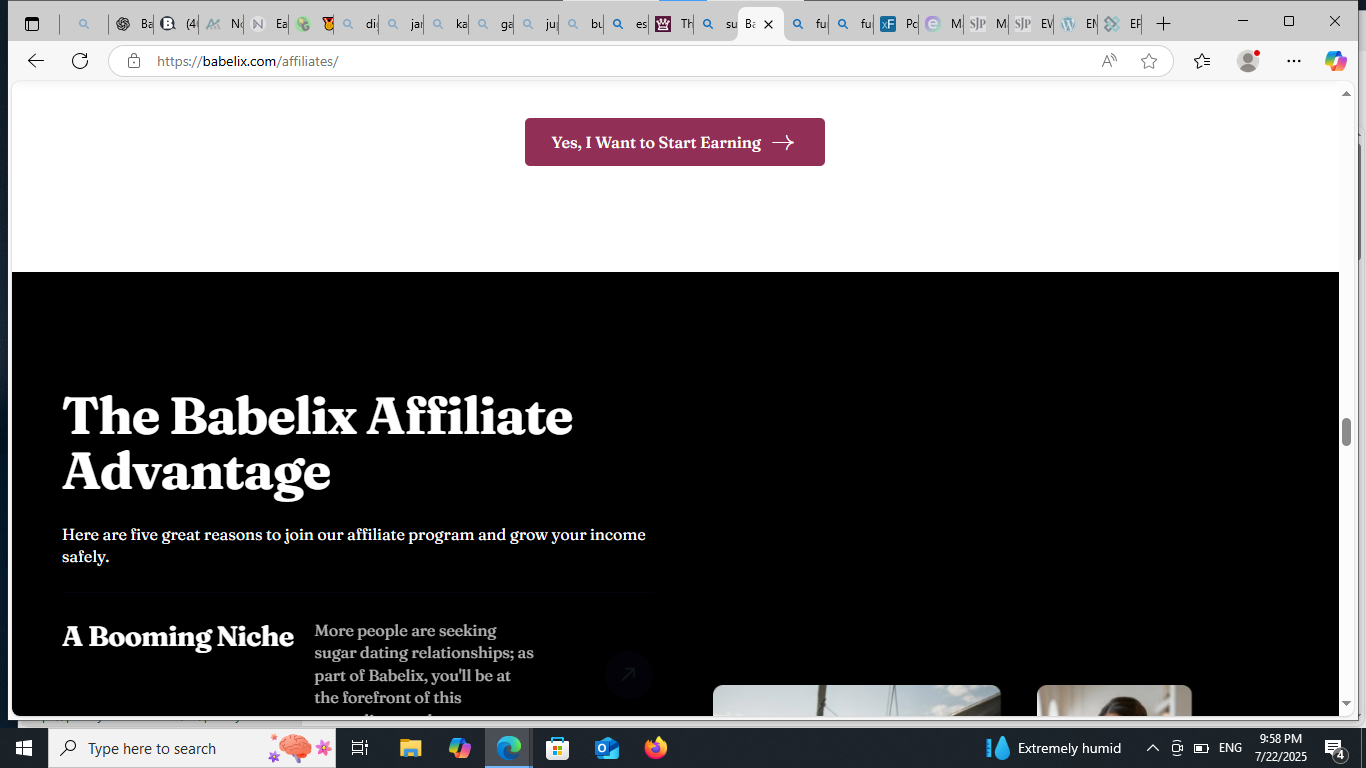This screenshot has width=1366, height=768.
Task: Switch to the "es" search tab
Action: (x=629, y=24)
